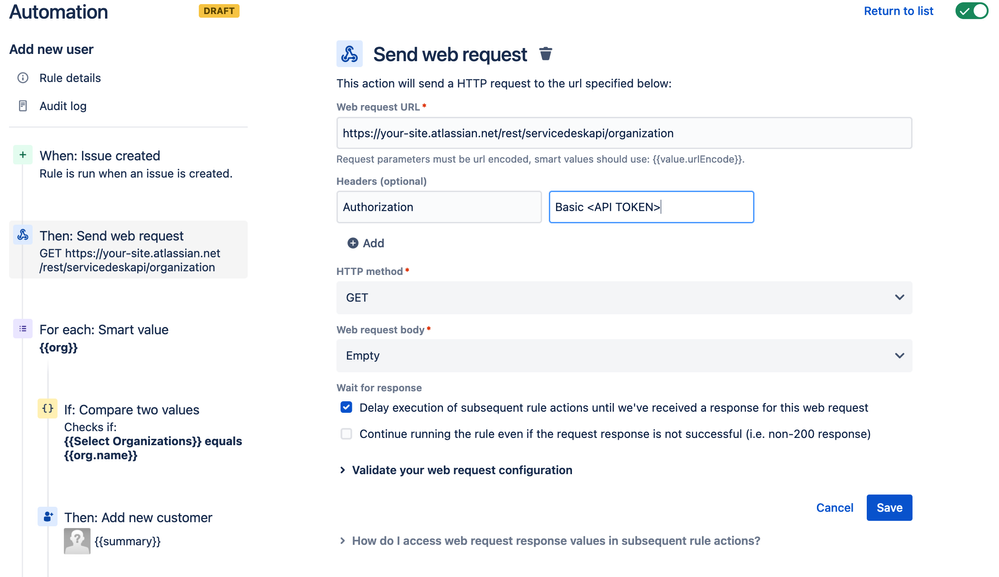
Task: Select the For each: Smart value branch
Action: coord(104,338)
